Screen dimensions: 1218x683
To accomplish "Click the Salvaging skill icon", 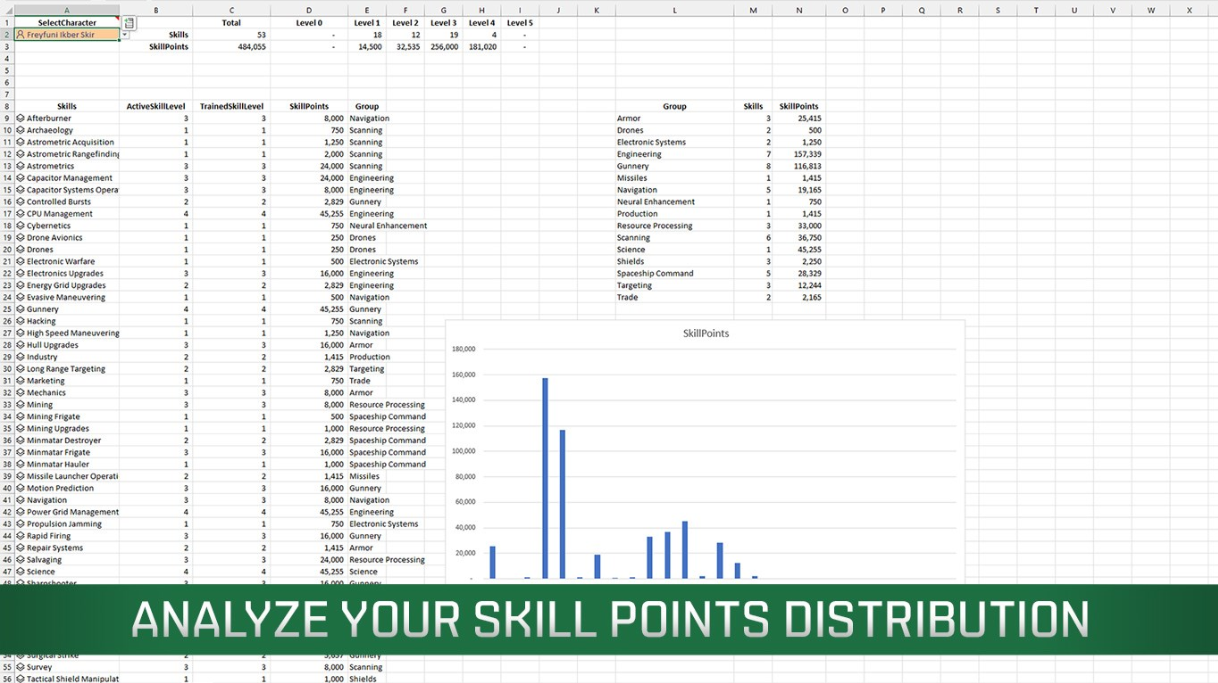I will (21, 560).
